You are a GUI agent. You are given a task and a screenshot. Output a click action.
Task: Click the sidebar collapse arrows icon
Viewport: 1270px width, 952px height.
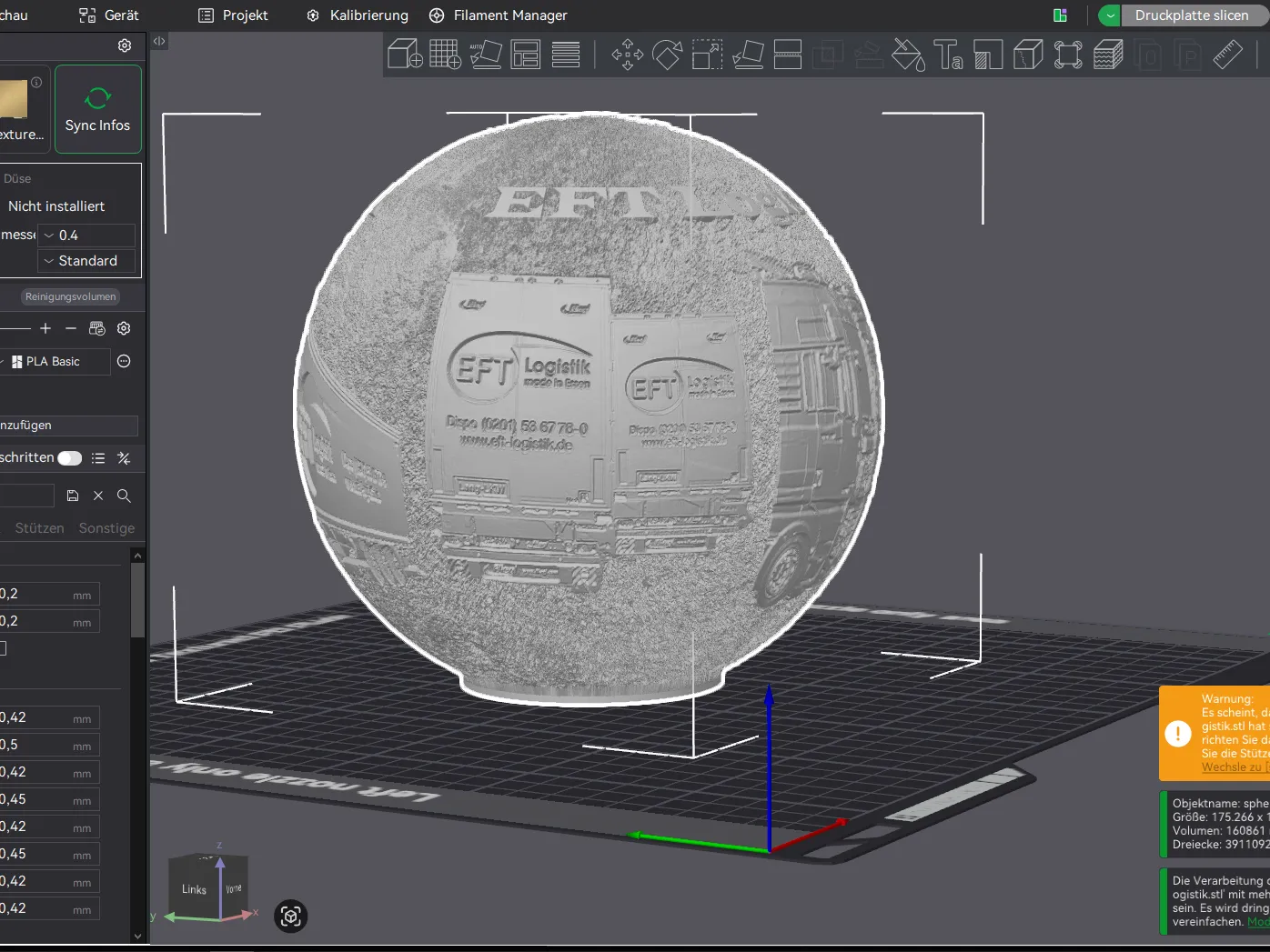(159, 41)
